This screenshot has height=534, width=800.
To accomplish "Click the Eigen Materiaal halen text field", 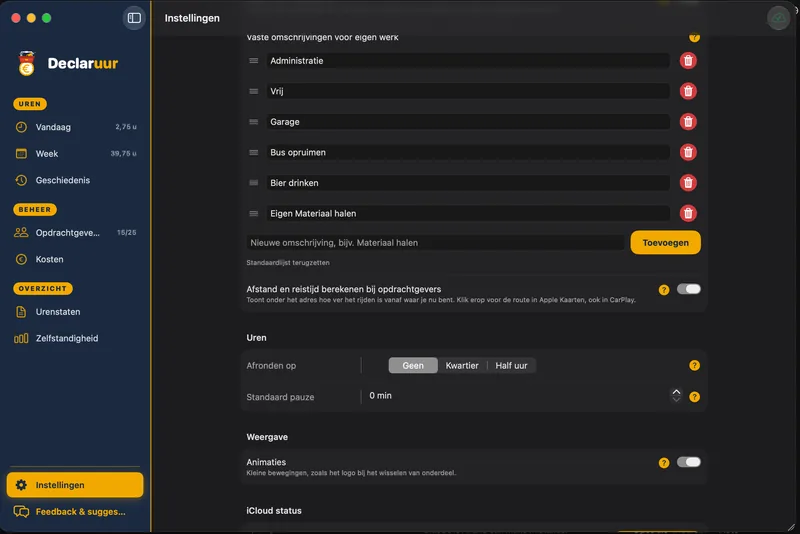I will pyautogui.click(x=468, y=213).
